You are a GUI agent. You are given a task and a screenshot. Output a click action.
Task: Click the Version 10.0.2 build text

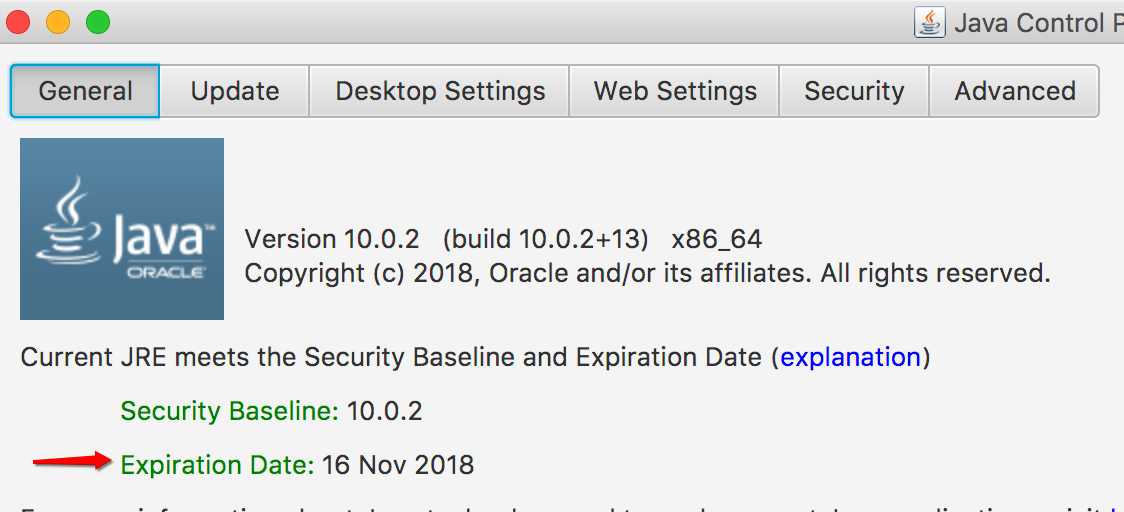pyautogui.click(x=447, y=239)
